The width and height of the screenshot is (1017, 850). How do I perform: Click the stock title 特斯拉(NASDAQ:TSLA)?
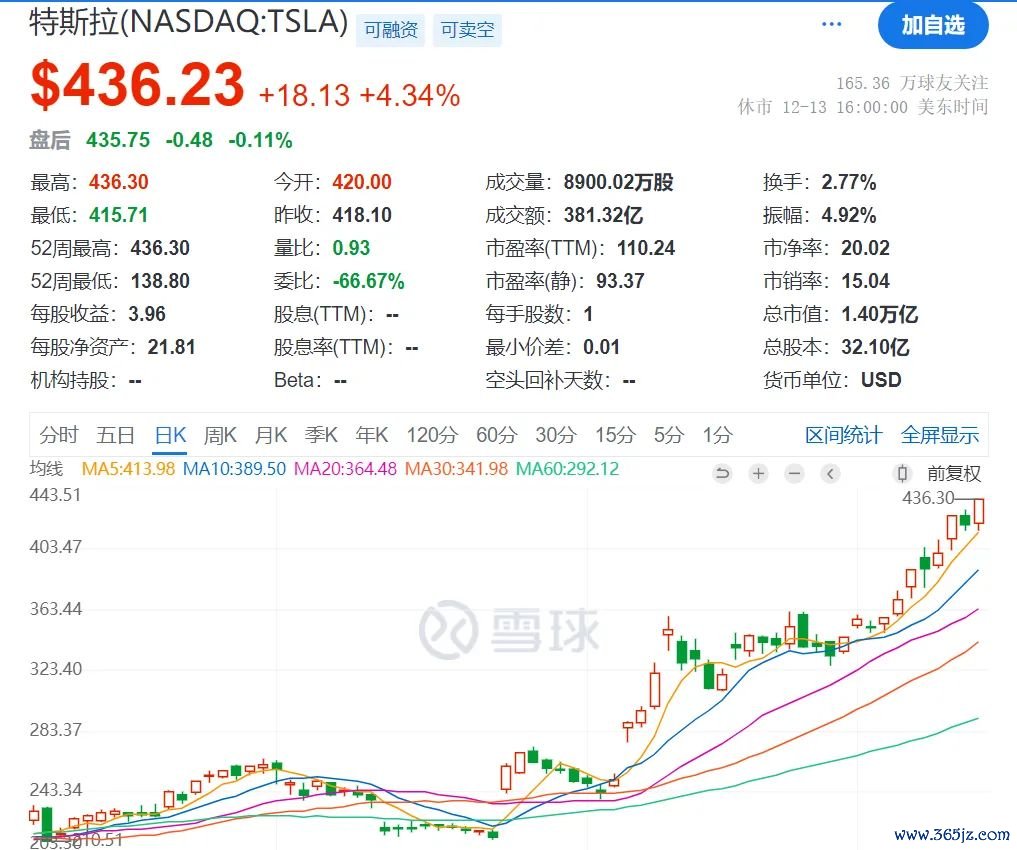coord(189,21)
